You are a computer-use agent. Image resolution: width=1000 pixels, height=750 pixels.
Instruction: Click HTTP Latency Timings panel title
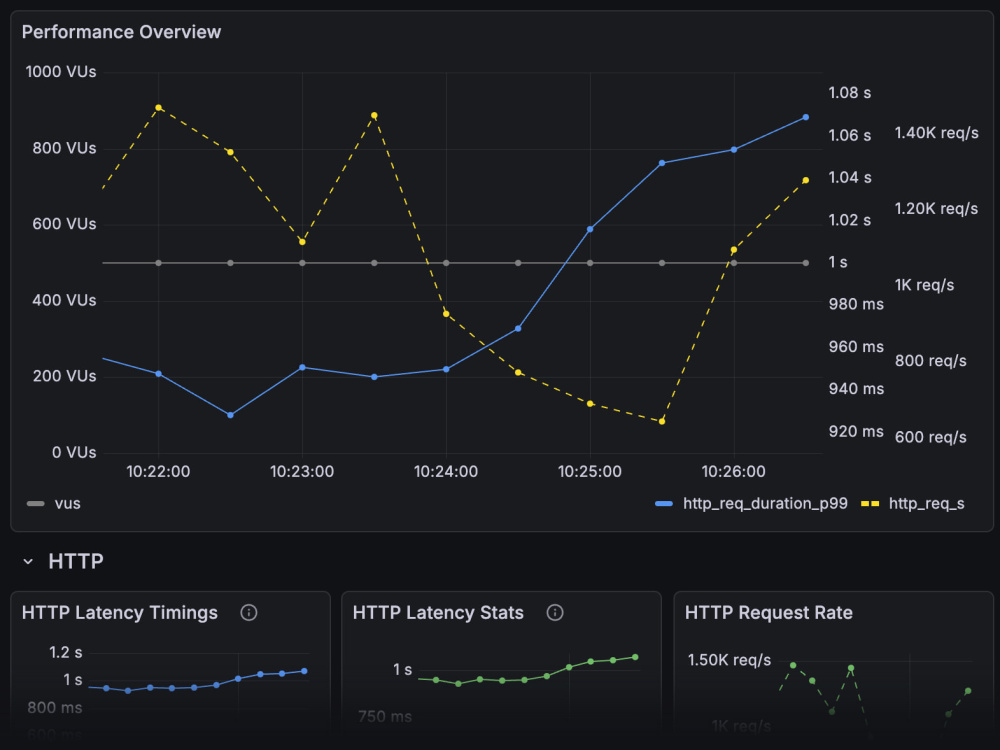[120, 613]
